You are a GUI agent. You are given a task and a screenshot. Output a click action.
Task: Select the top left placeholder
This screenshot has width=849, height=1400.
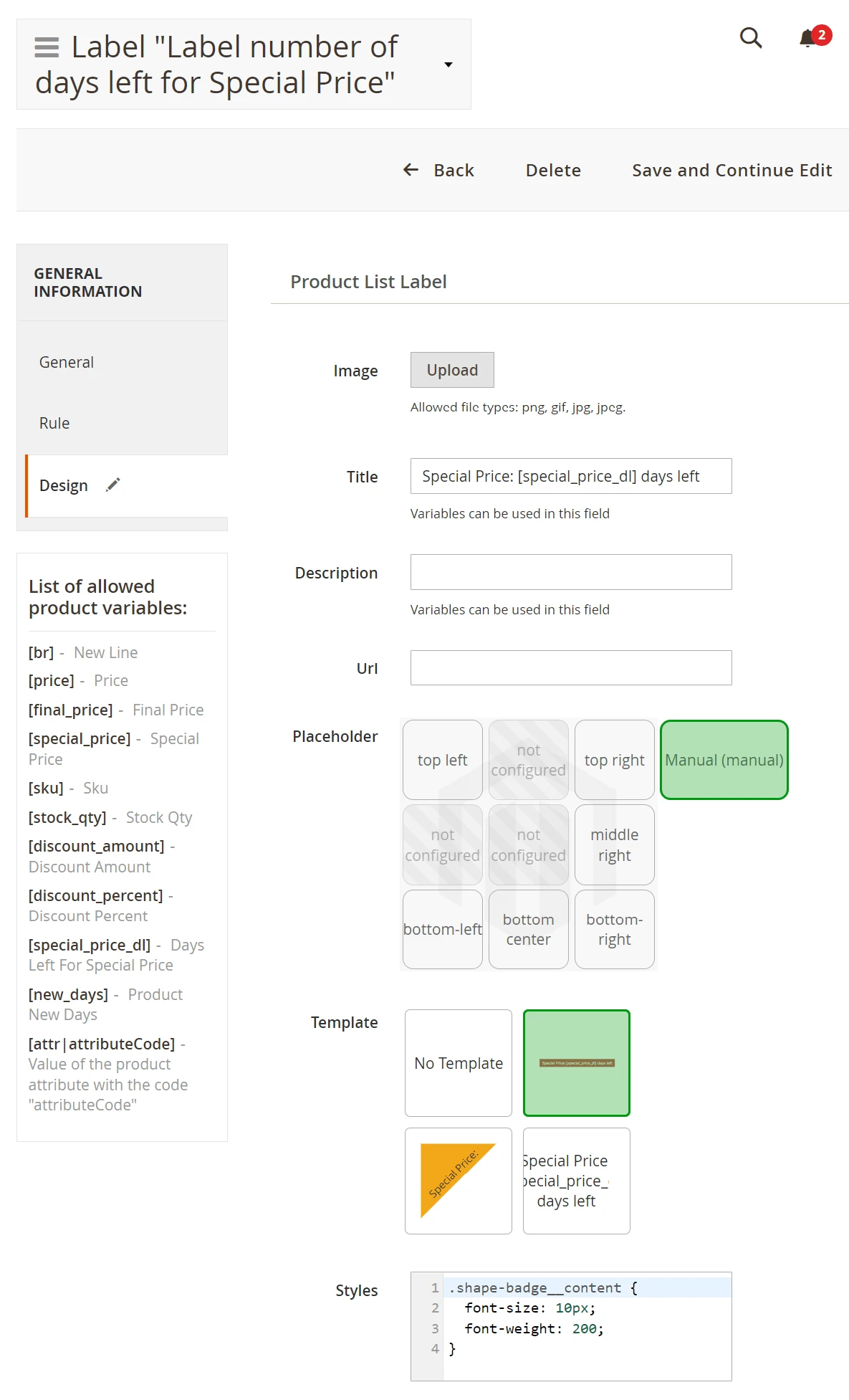(442, 760)
